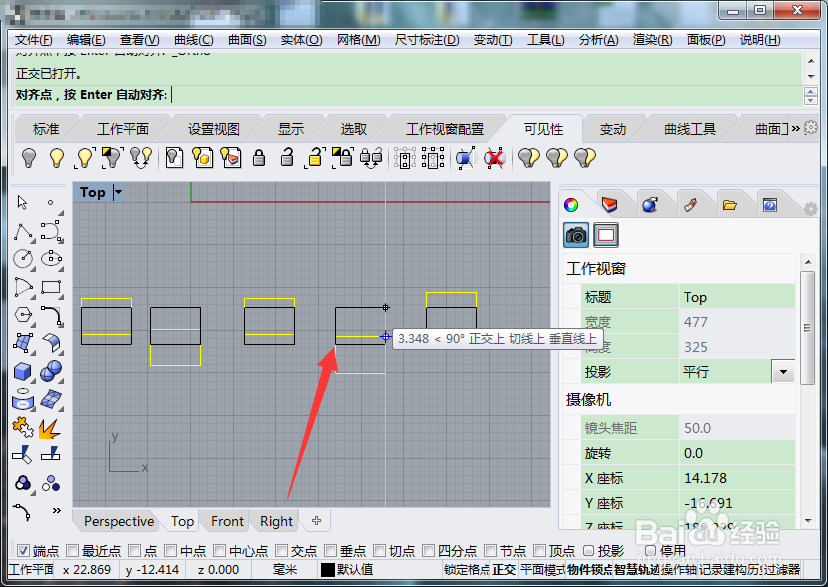Viewport: 828px width, 587px height.
Task: Toggle 锁定格点 in the status bar
Action: [466, 570]
